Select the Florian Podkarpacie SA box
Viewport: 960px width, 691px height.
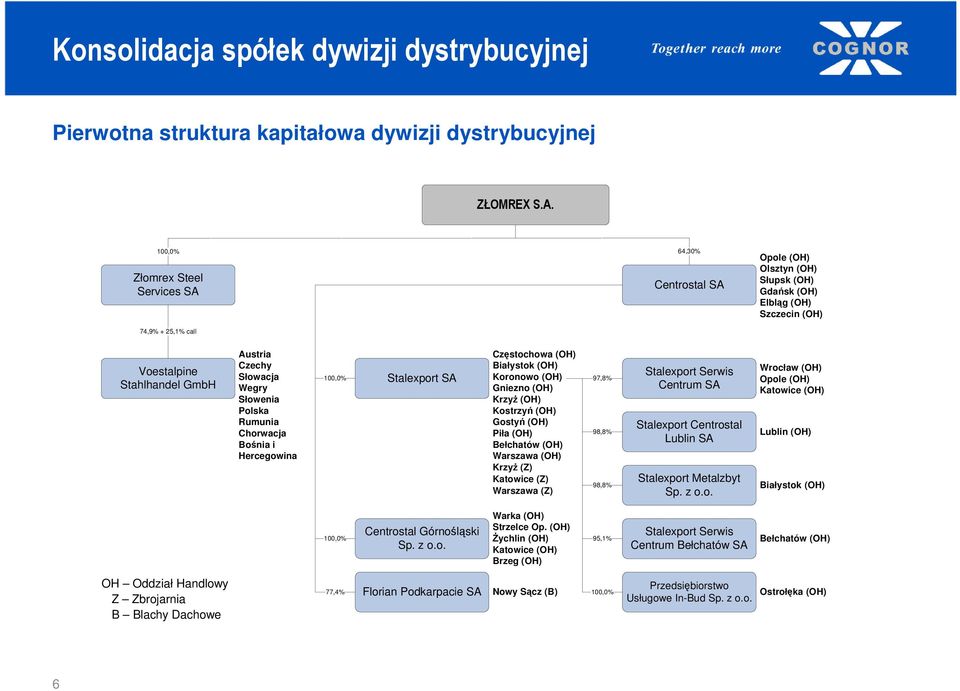tap(422, 592)
